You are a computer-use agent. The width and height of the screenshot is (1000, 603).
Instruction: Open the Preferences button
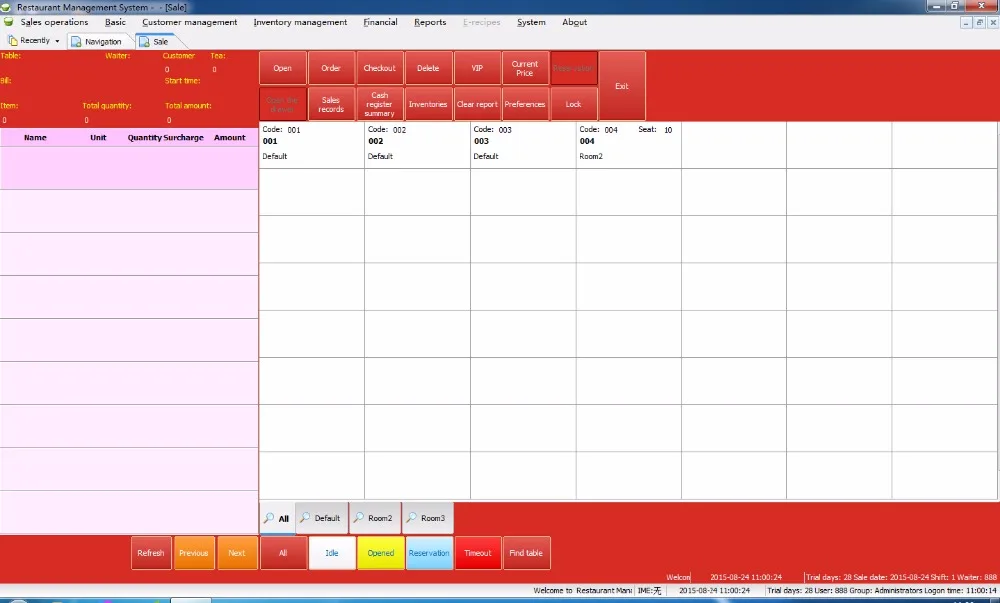tap(525, 105)
